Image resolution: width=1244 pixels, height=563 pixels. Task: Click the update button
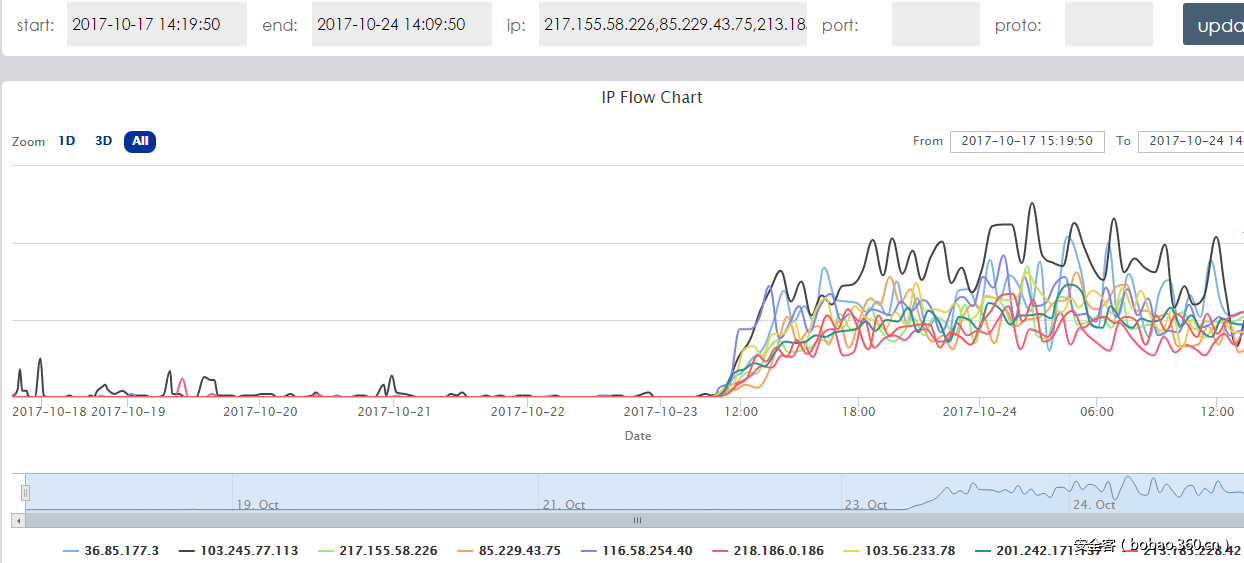pos(1215,25)
